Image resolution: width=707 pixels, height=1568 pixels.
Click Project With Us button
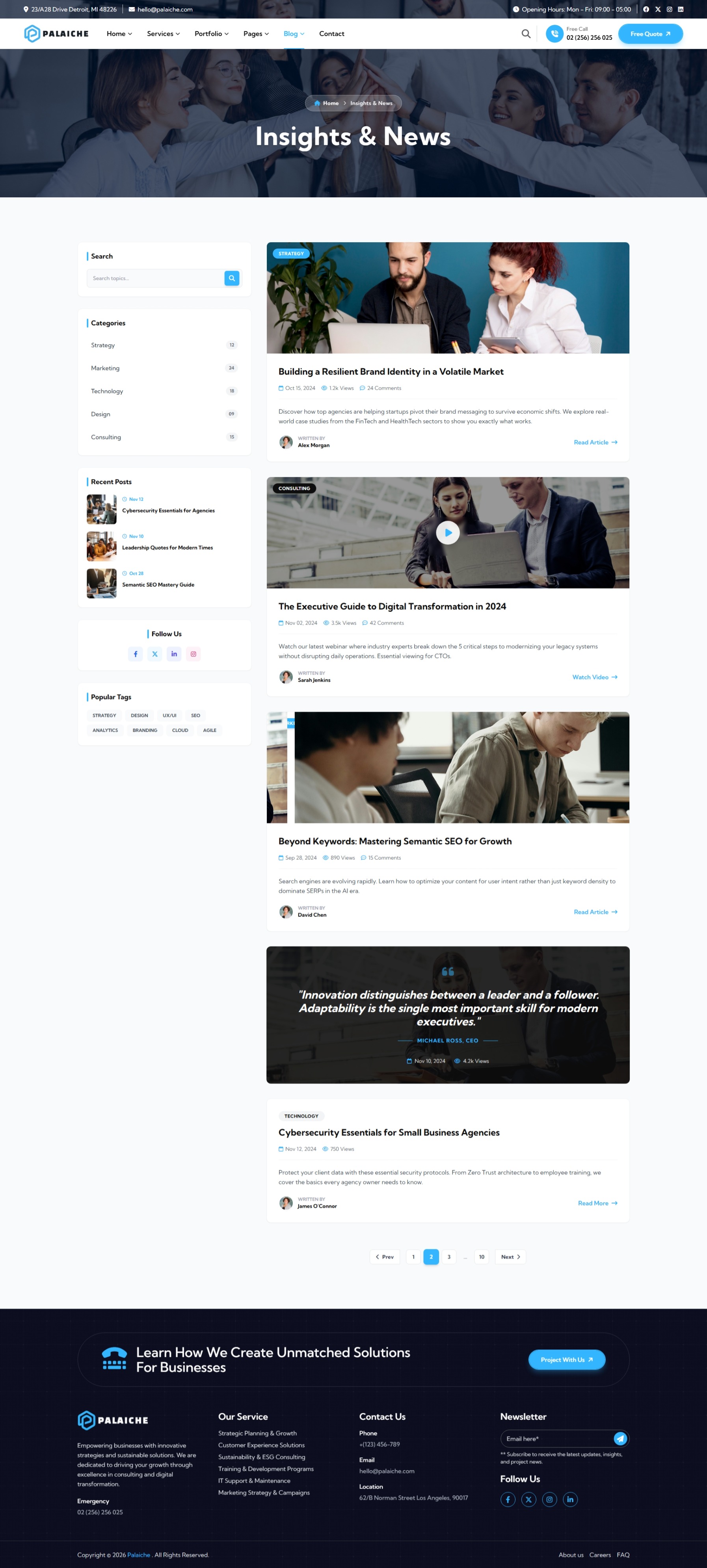[566, 1360]
